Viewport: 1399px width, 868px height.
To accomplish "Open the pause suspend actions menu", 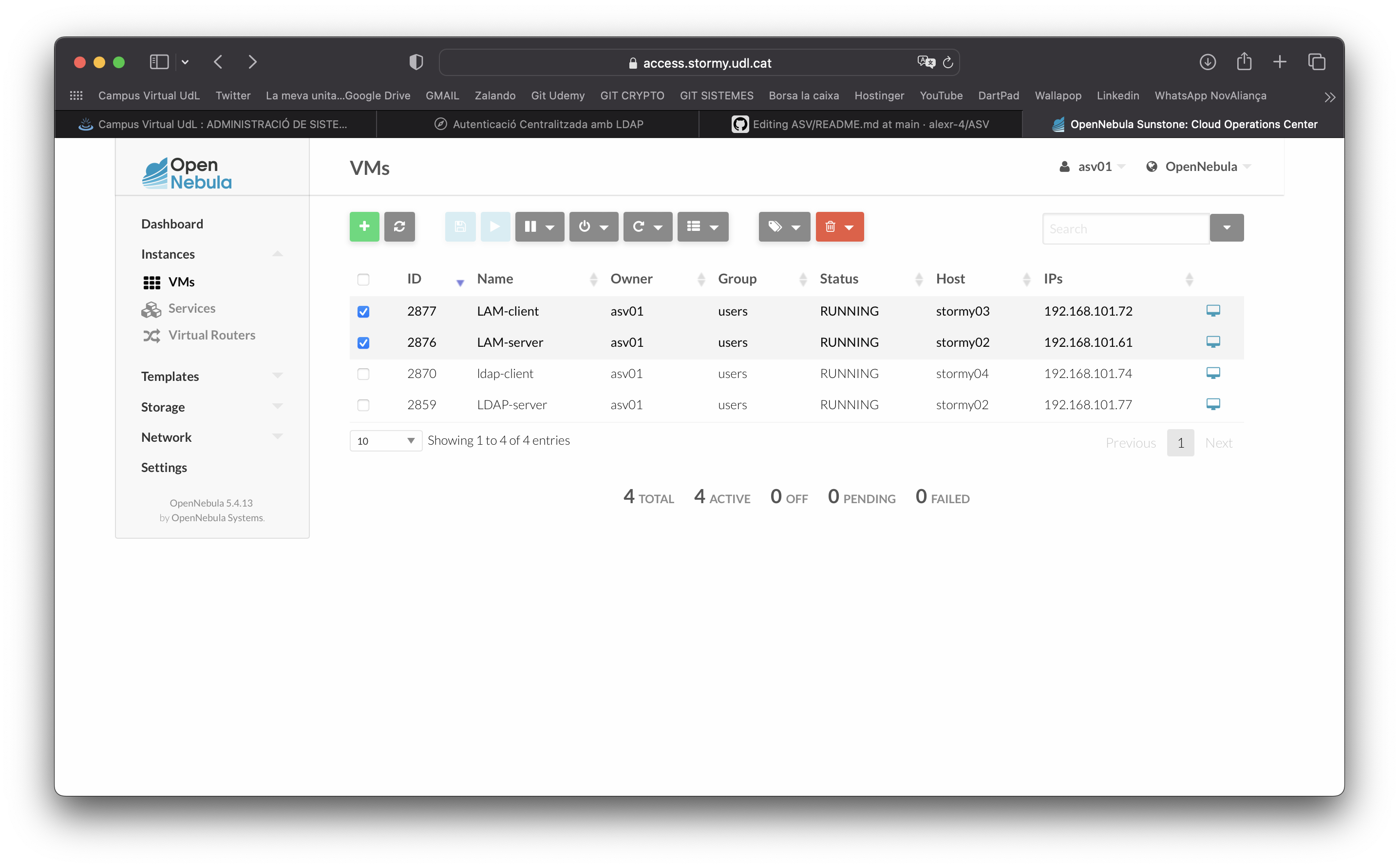I will point(539,227).
